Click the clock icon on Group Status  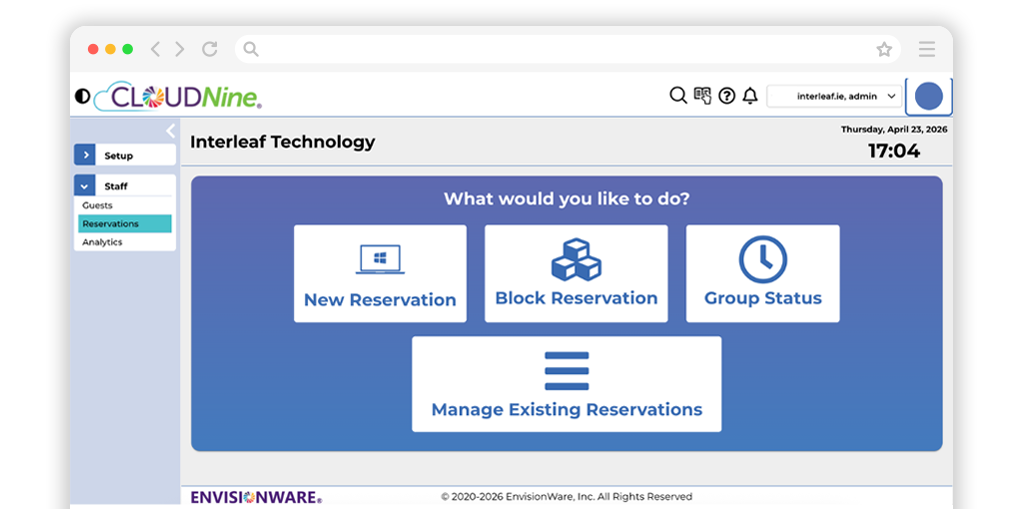[x=763, y=259]
